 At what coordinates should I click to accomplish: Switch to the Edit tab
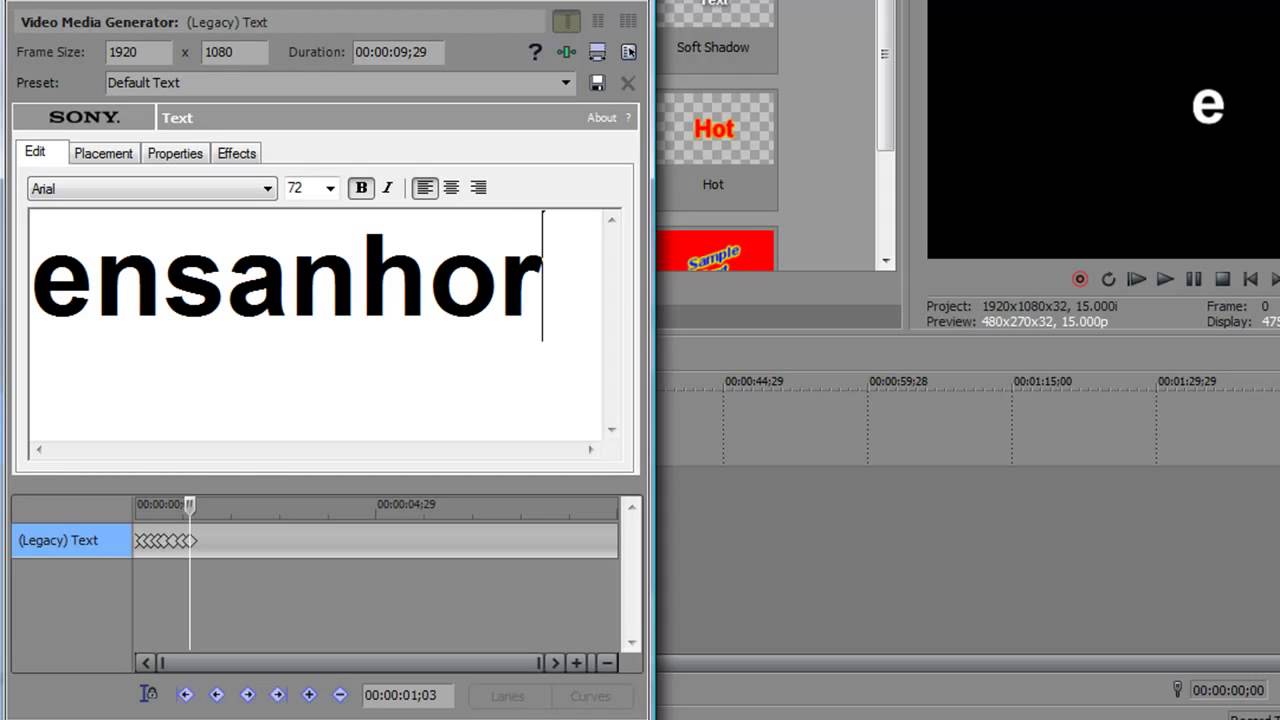pyautogui.click(x=36, y=152)
